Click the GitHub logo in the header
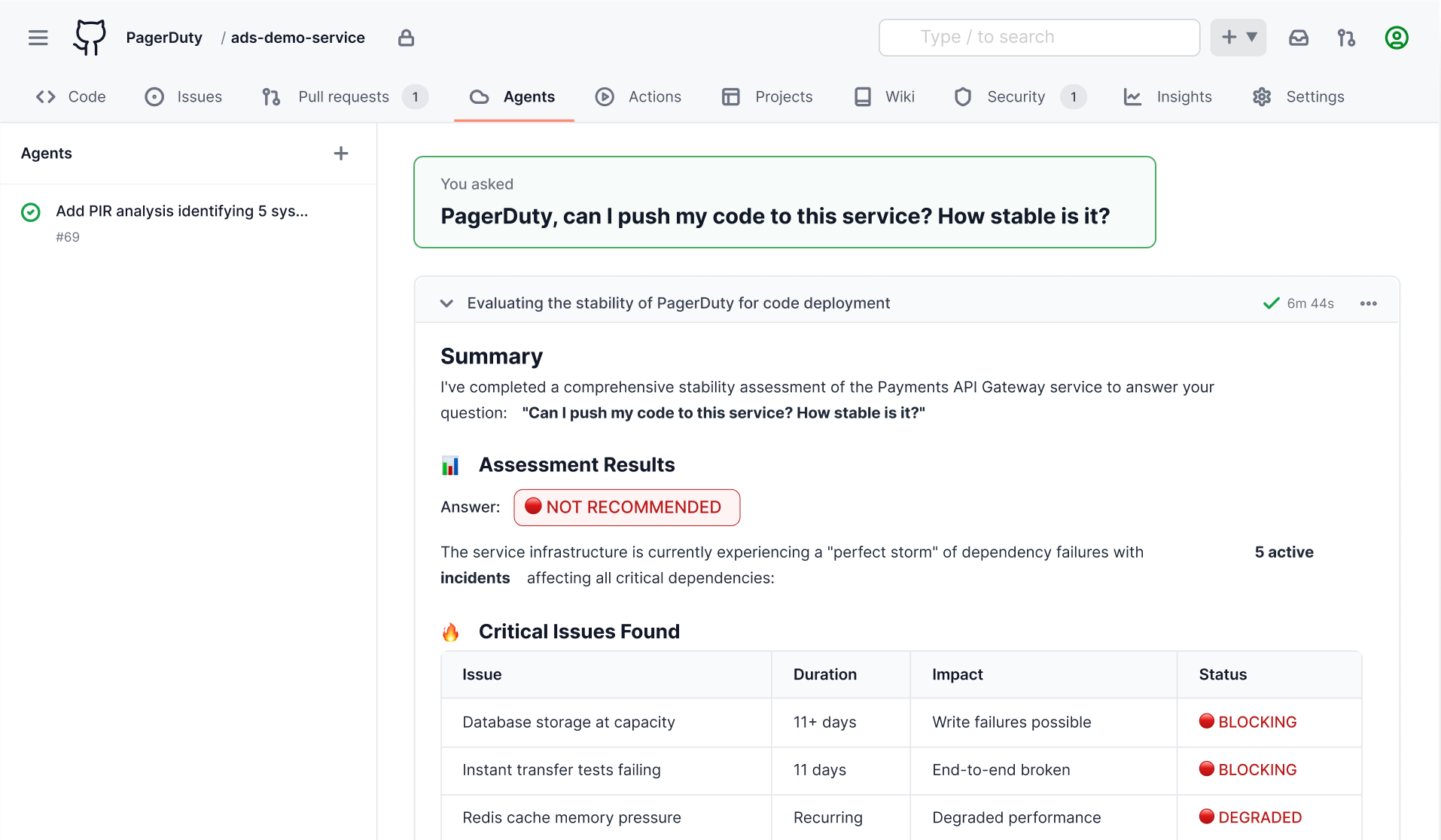1441x840 pixels. pos(88,37)
